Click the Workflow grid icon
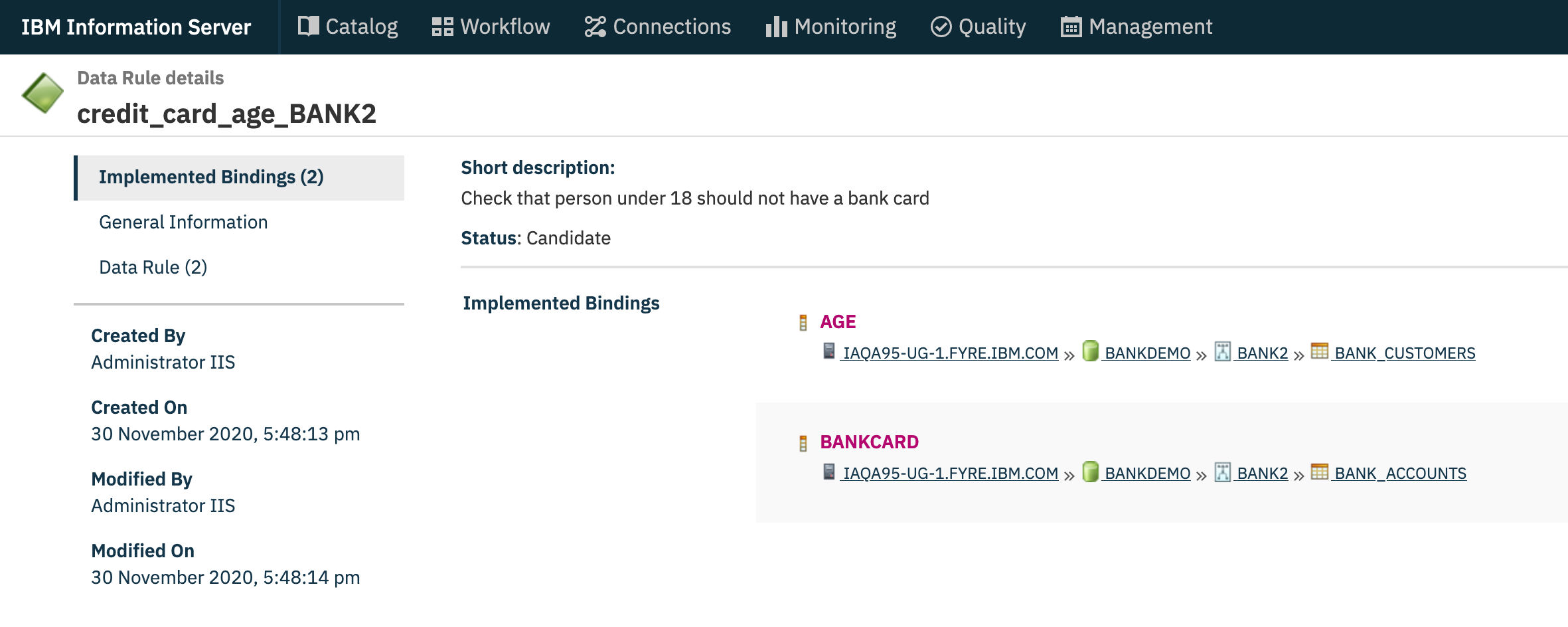Viewport: 1568px width, 627px height. coord(442,27)
